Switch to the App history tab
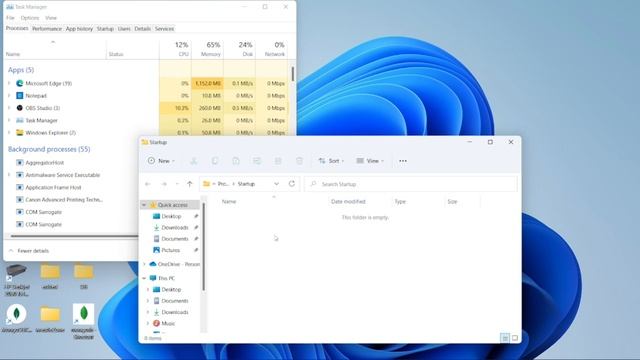This screenshot has height=360, width=640. [79, 29]
